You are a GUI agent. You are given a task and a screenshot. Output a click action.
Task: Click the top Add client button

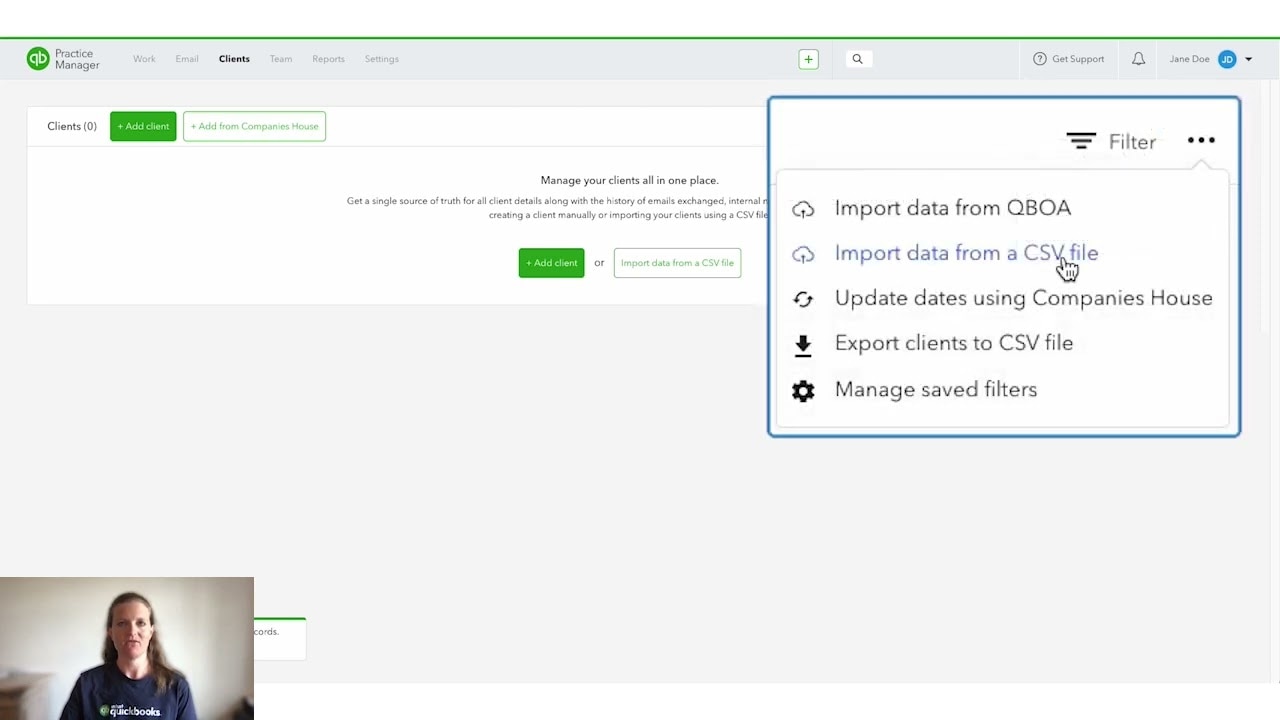click(143, 126)
